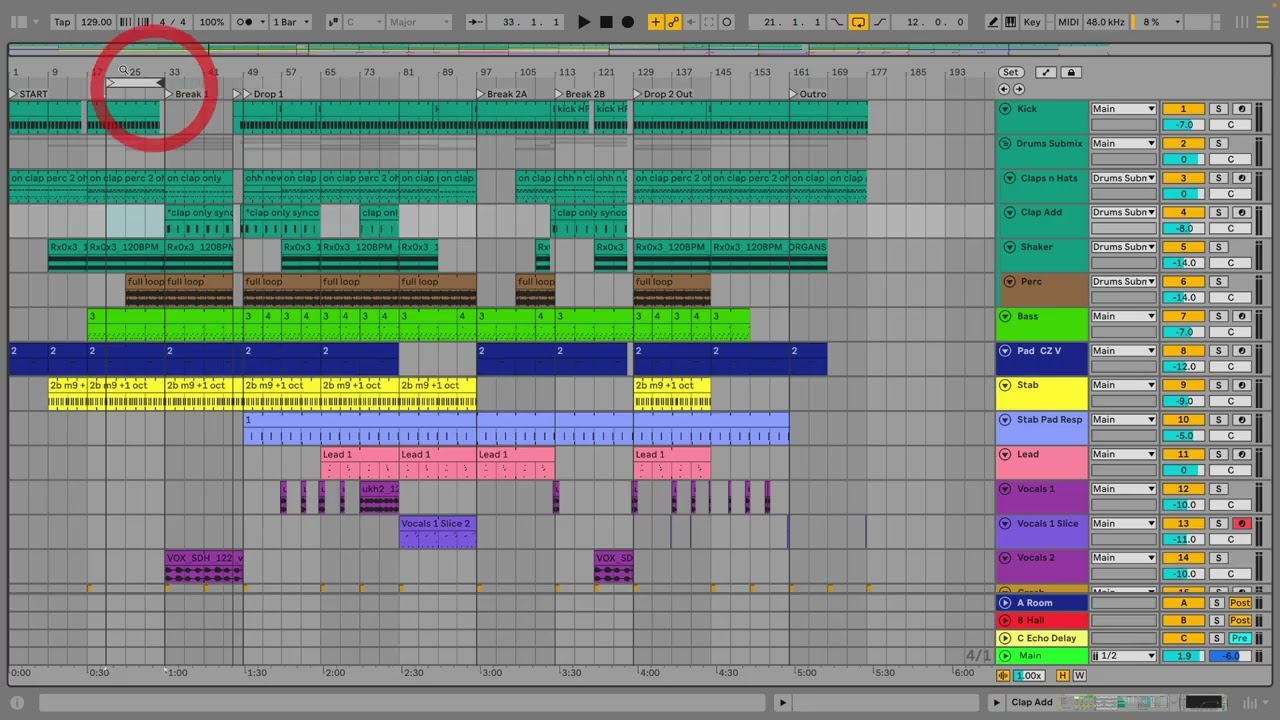Toggle the waveform icon beside 1.00x

pyautogui.click(x=1004, y=676)
